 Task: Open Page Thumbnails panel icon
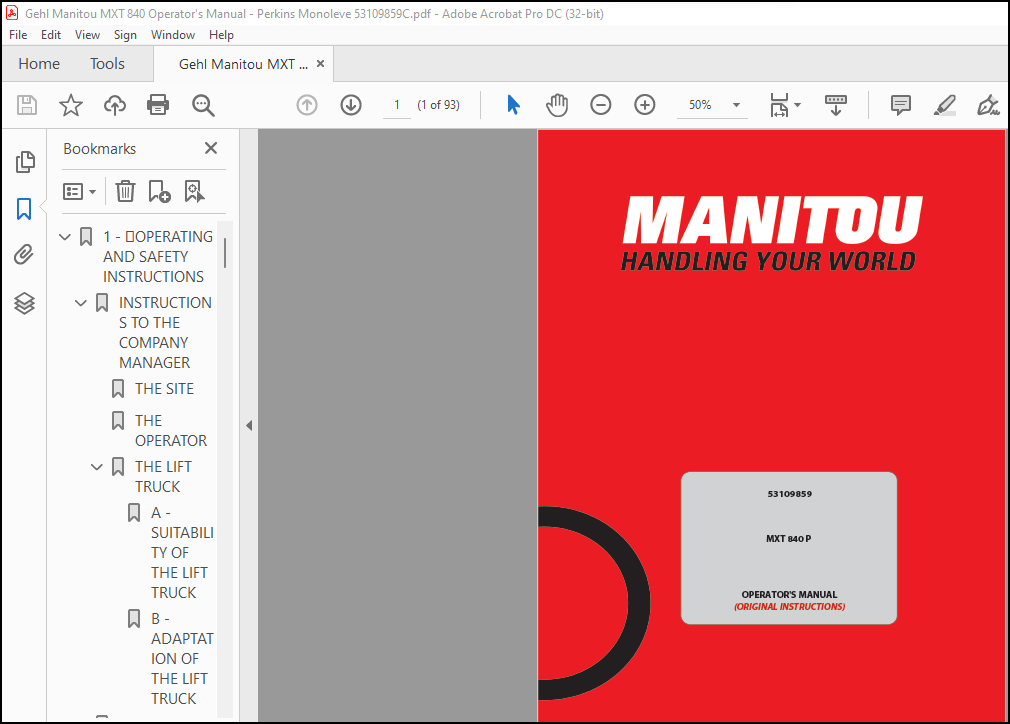pyautogui.click(x=24, y=162)
